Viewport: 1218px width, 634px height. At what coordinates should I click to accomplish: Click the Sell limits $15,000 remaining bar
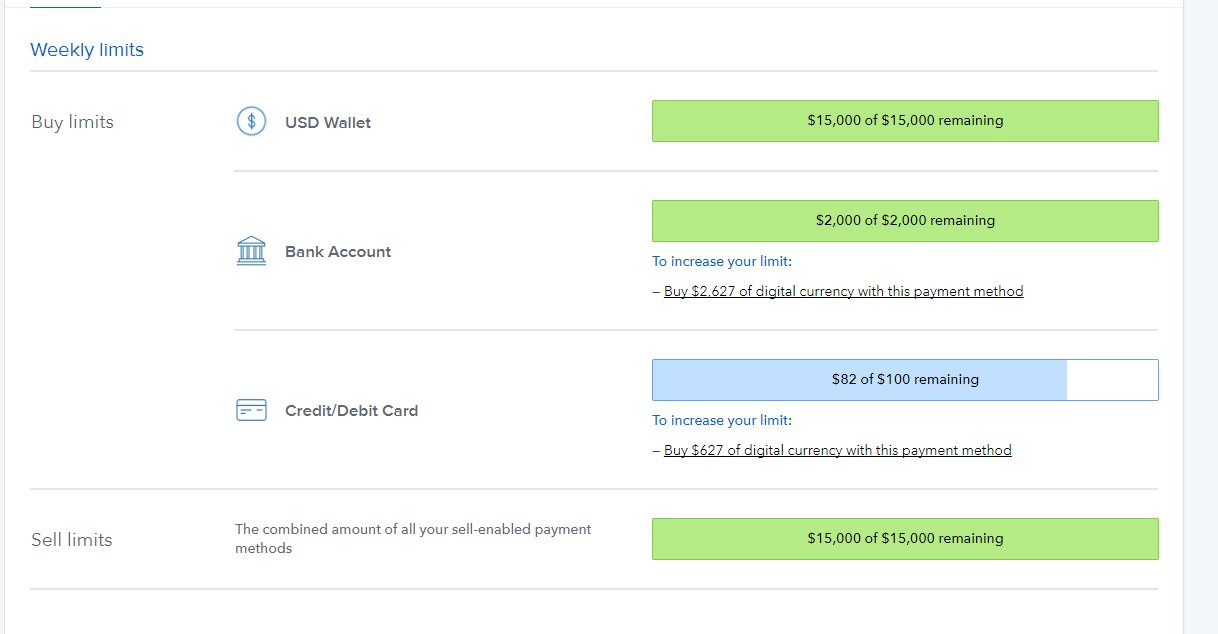point(905,539)
